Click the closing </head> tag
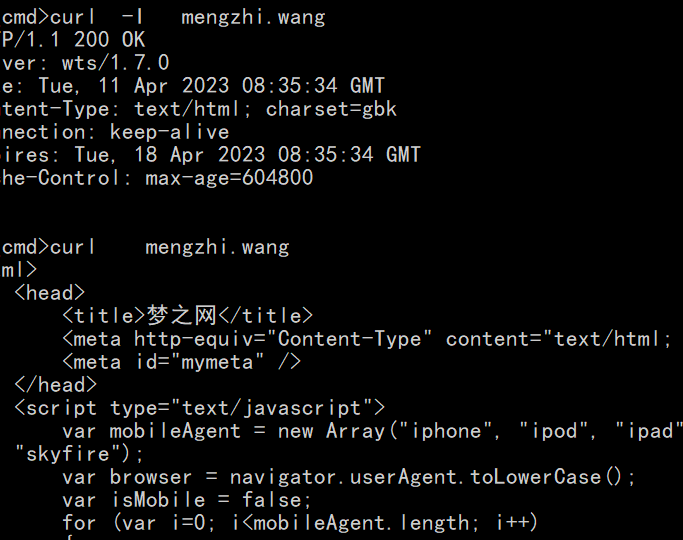The image size is (683, 540). pyautogui.click(x=56, y=385)
